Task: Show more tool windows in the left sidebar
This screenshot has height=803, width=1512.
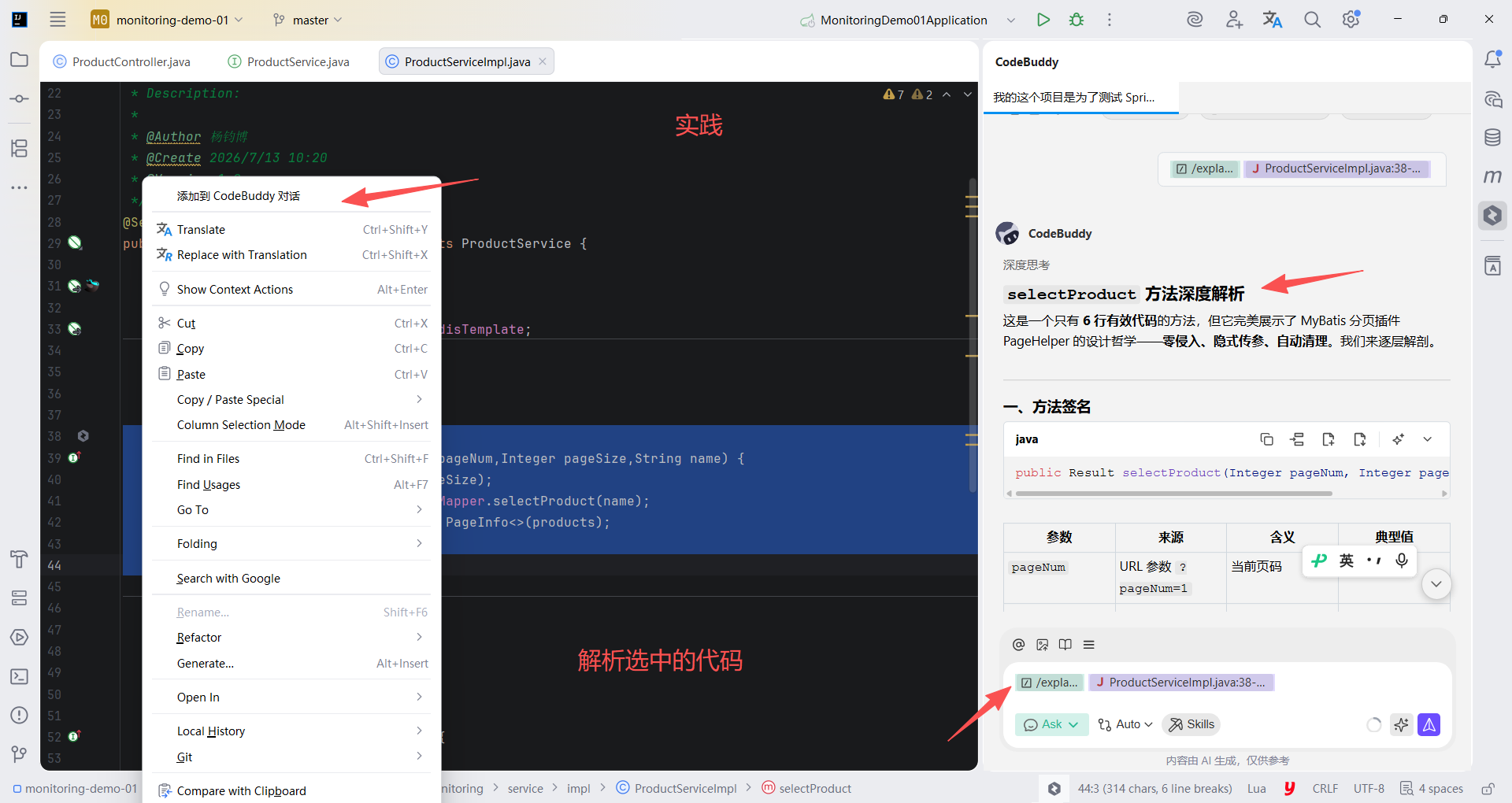Action: (20, 187)
